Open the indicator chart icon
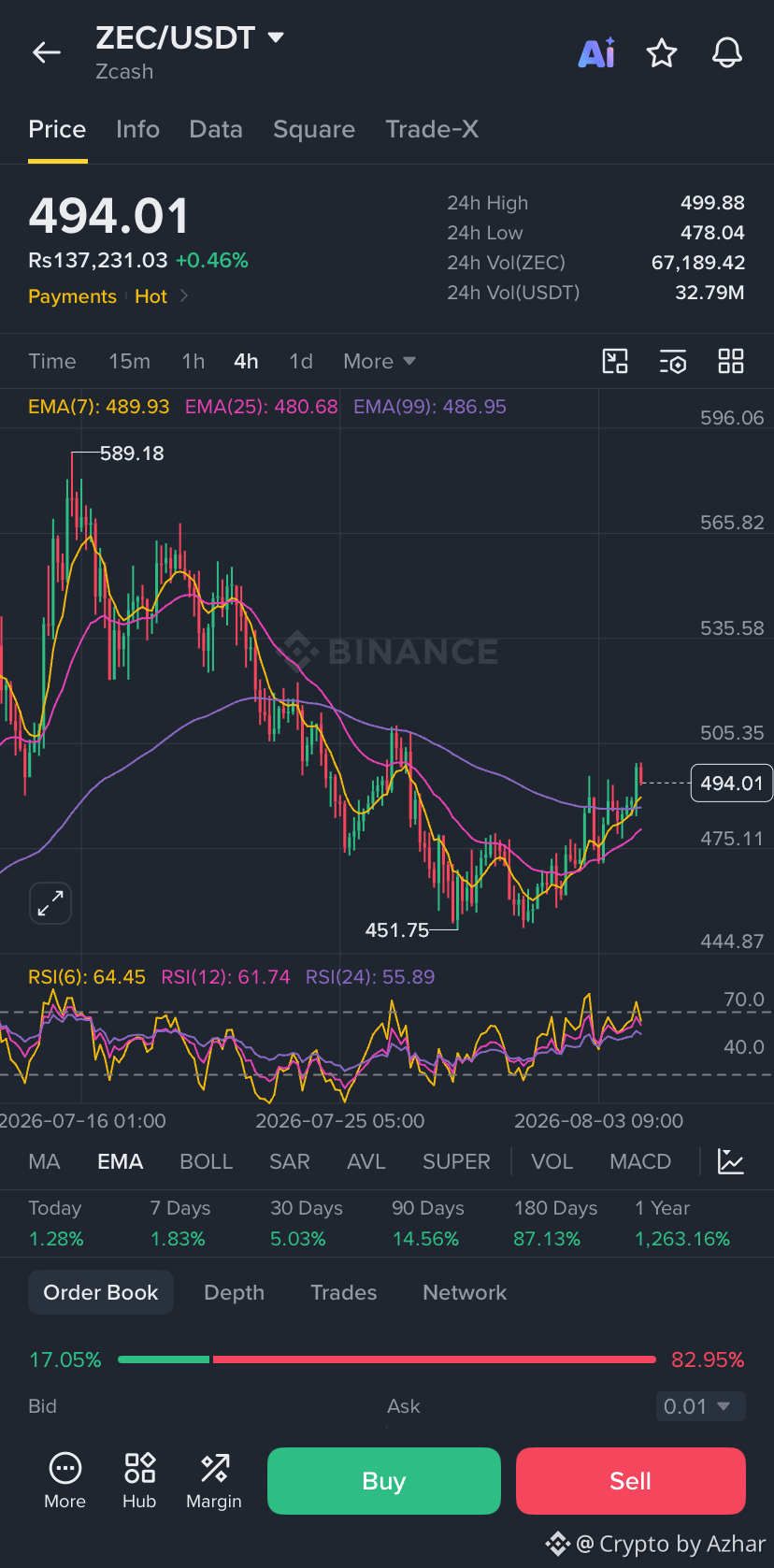Image resolution: width=774 pixels, height=1568 pixels. pos(731,1161)
